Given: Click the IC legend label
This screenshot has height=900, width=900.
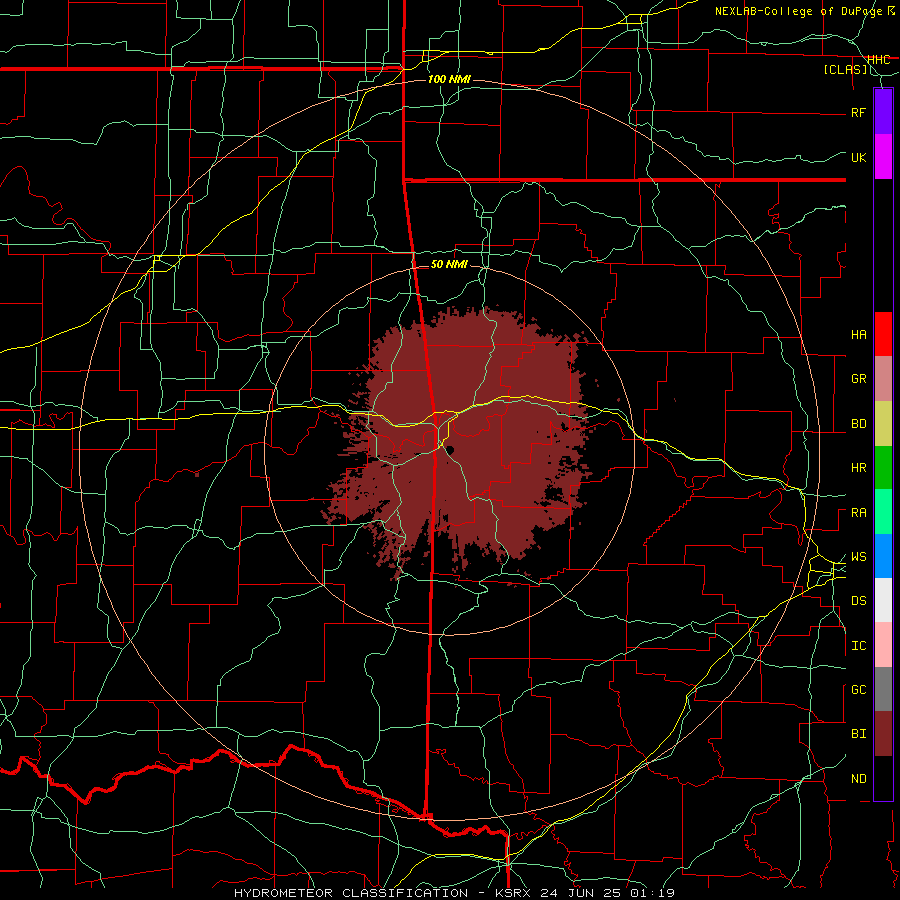Looking at the screenshot, I should click(x=858, y=646).
